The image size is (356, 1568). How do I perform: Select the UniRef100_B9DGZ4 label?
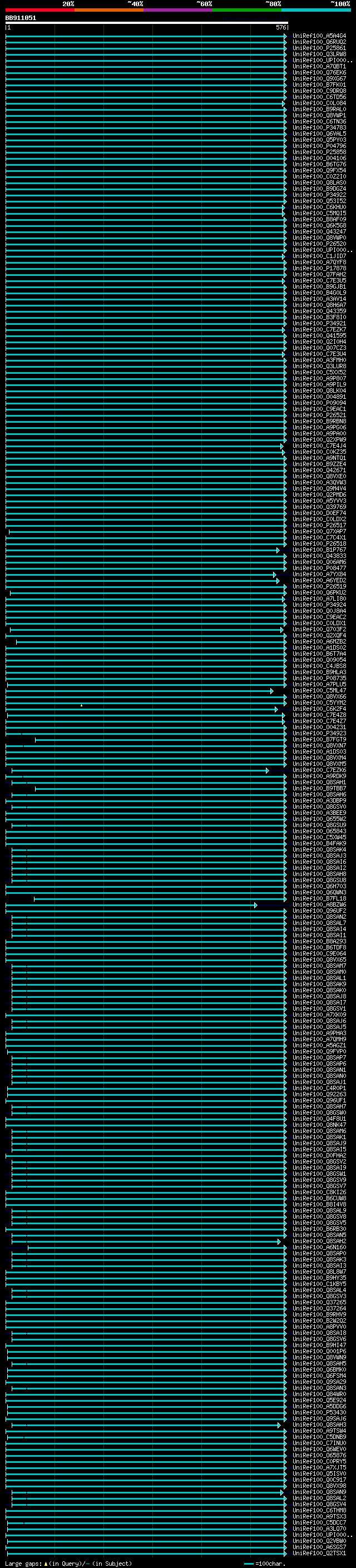(319, 189)
